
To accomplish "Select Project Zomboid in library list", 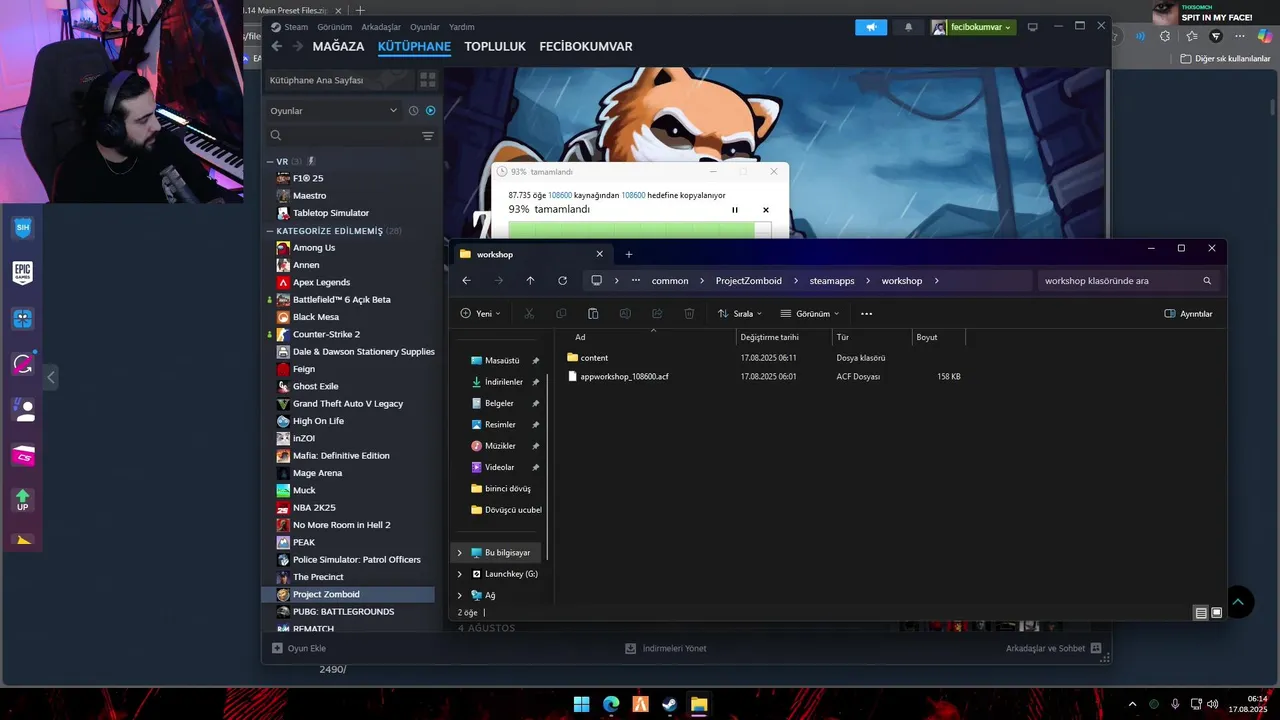I will (348, 594).
